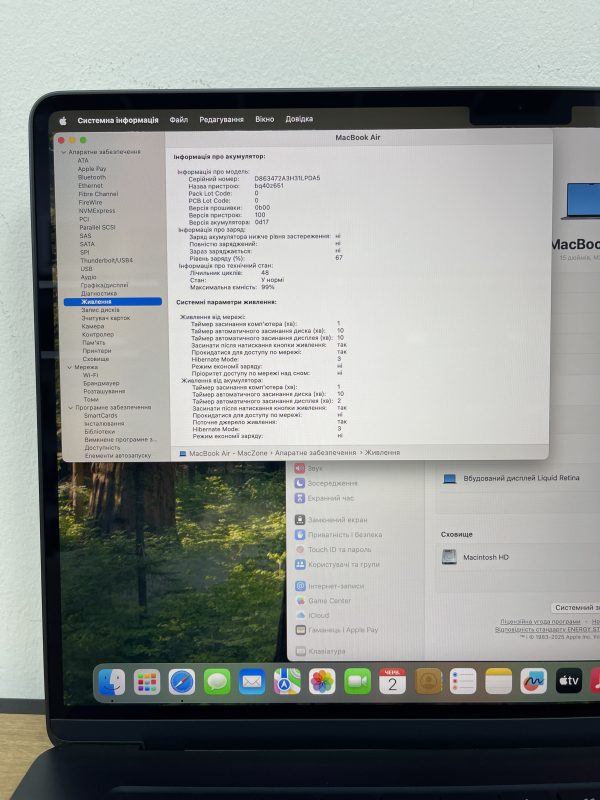The image size is (600, 800).
Task: Select Сховище in hardware tree
Action: tap(95, 359)
